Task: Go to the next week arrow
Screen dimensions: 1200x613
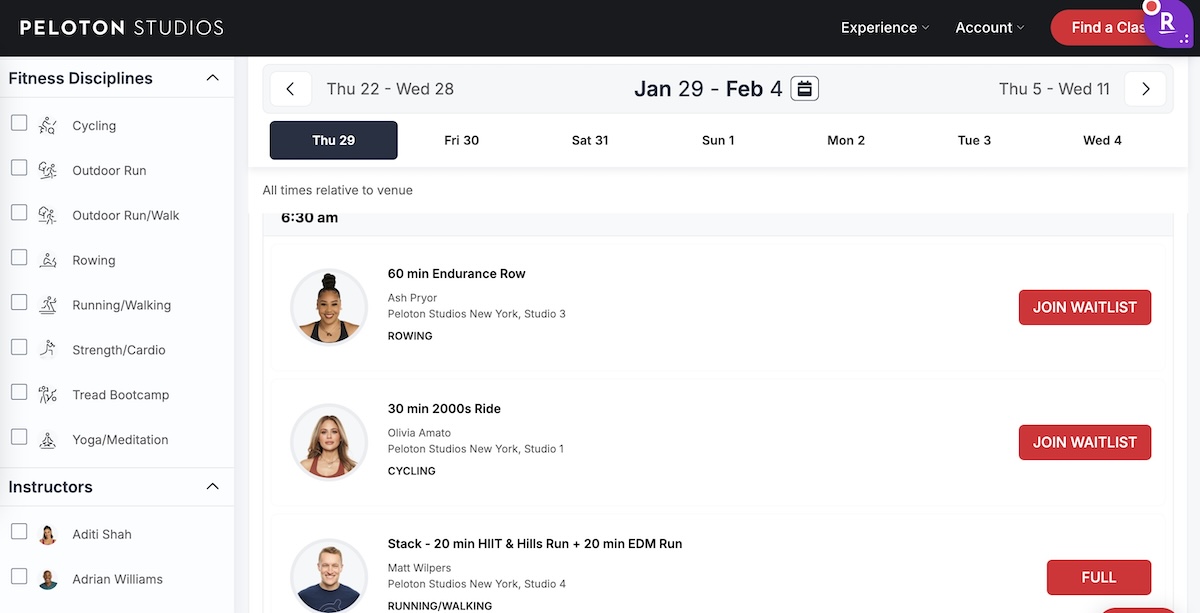Action: (x=1145, y=89)
